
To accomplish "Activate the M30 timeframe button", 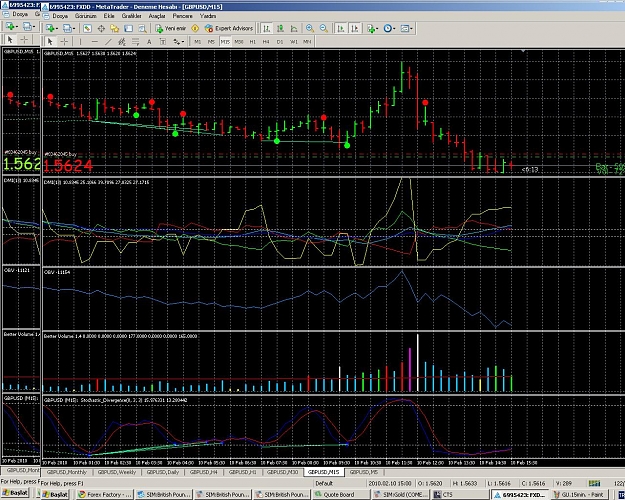I will 239,41.
